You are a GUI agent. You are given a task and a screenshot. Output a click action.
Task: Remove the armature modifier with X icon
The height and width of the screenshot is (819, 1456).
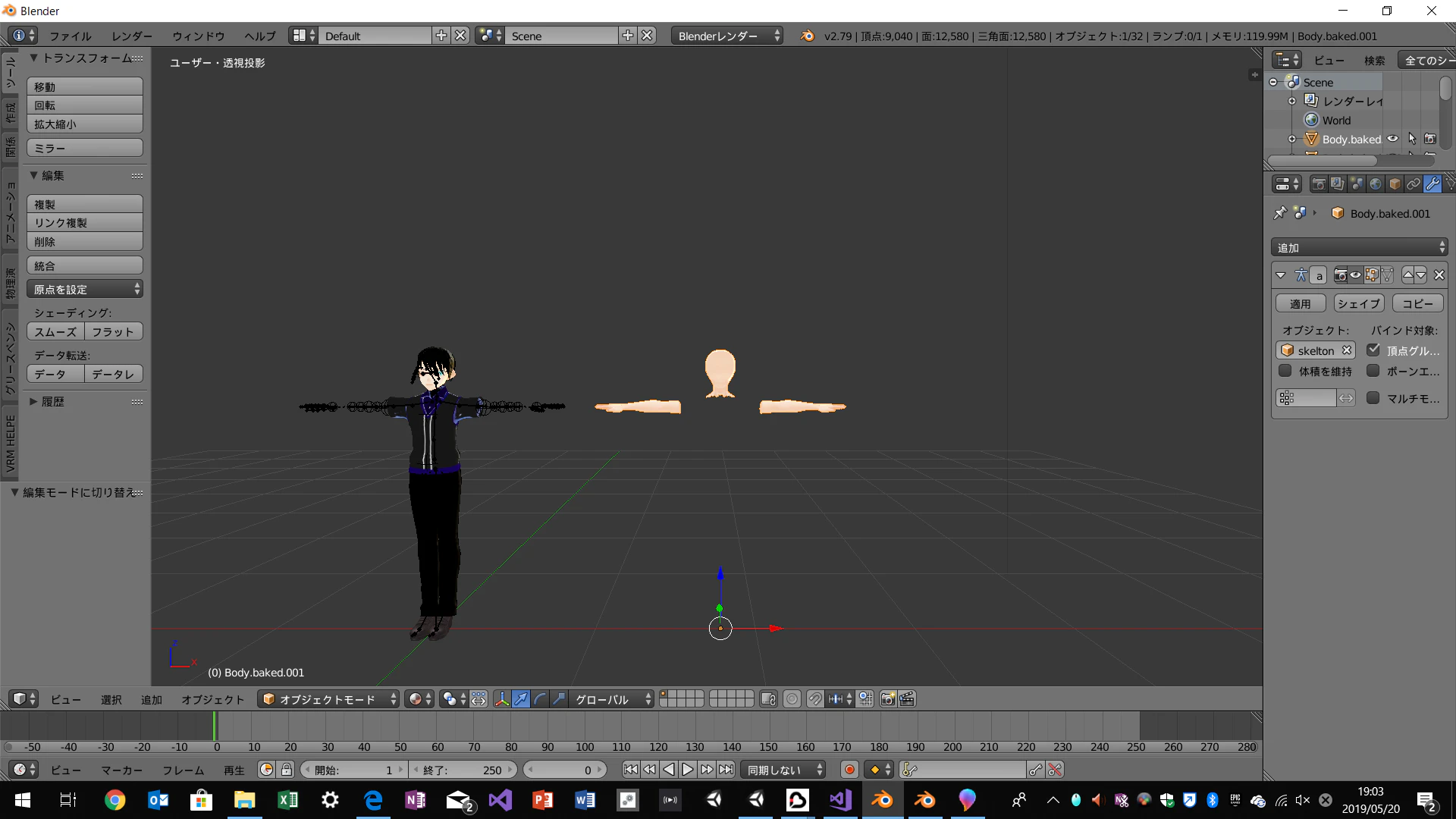click(x=1439, y=275)
